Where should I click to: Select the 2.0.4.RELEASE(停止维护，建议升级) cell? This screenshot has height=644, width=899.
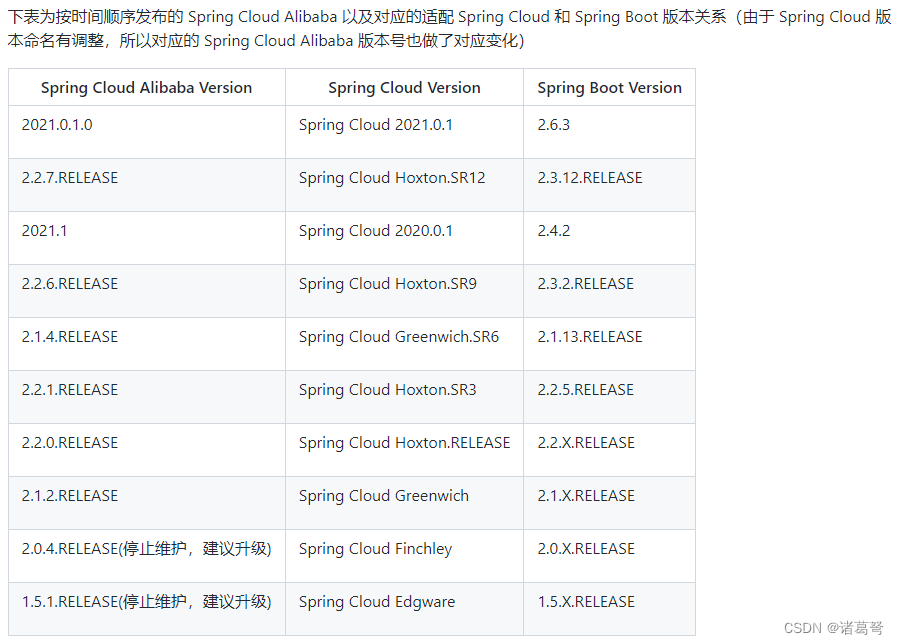click(146, 556)
